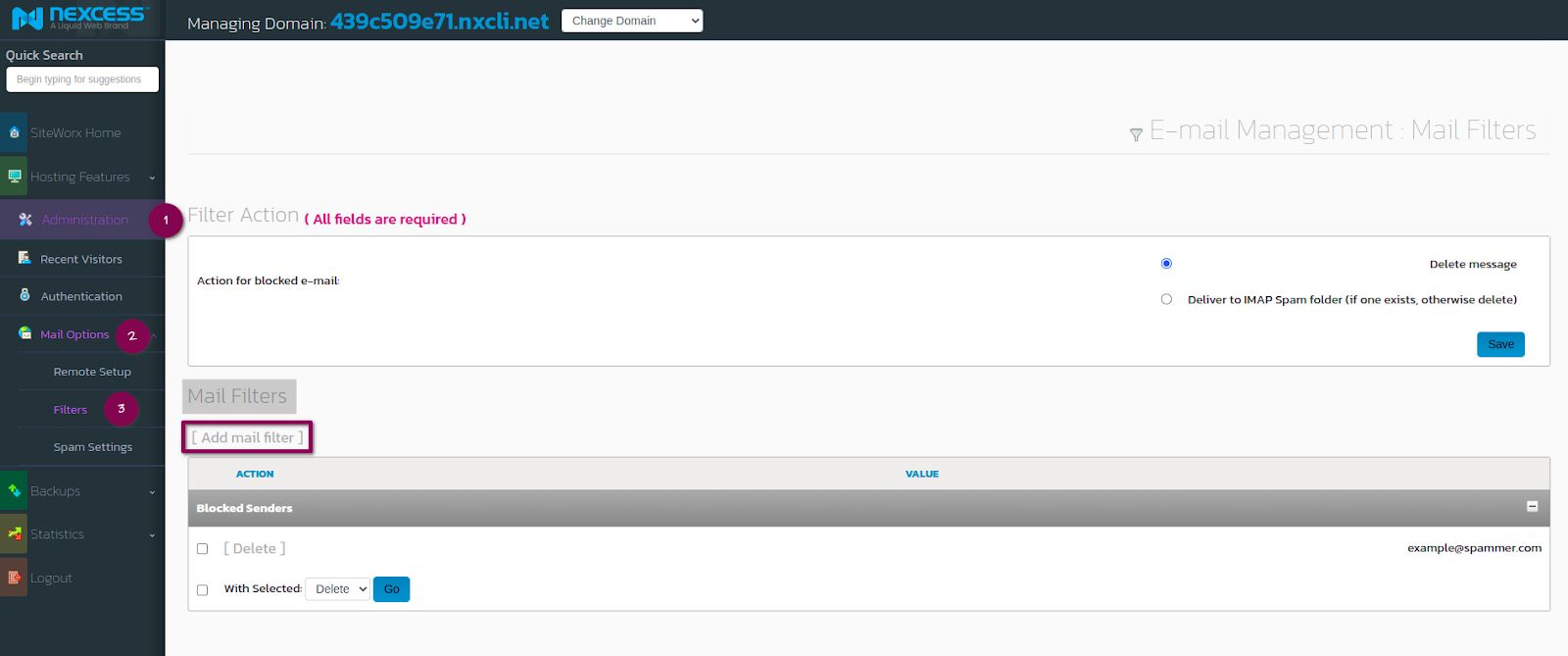Expand the Backups menu arrow
Viewport: 1568px width, 656px height.
[x=152, y=491]
